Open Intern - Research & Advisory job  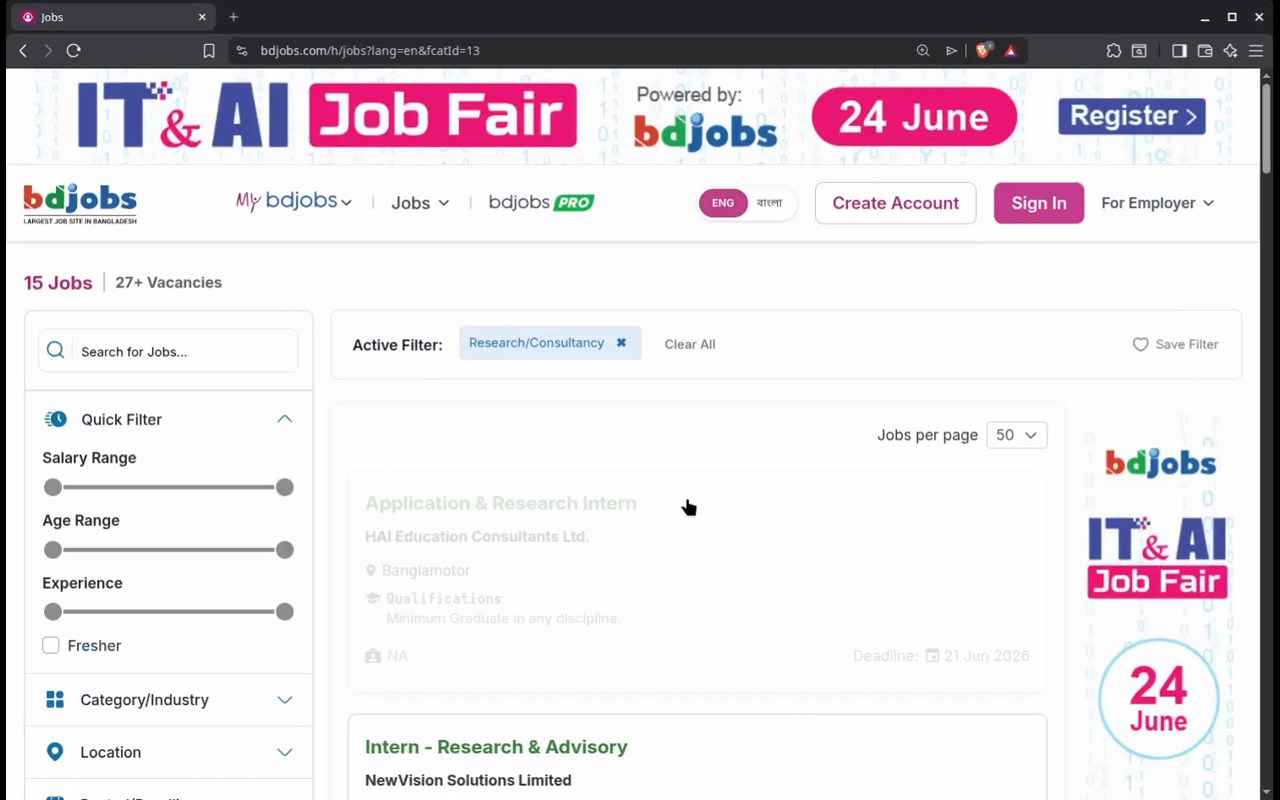[x=496, y=747]
